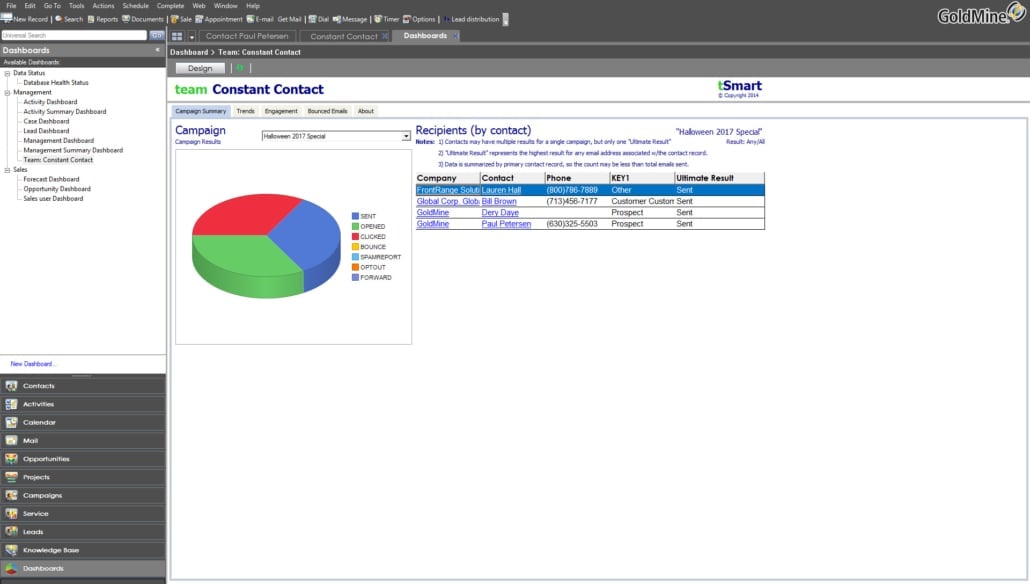Viewport: 1030px width, 584px height.
Task: Select Dashboards in the navigation pane
Action: point(83,569)
